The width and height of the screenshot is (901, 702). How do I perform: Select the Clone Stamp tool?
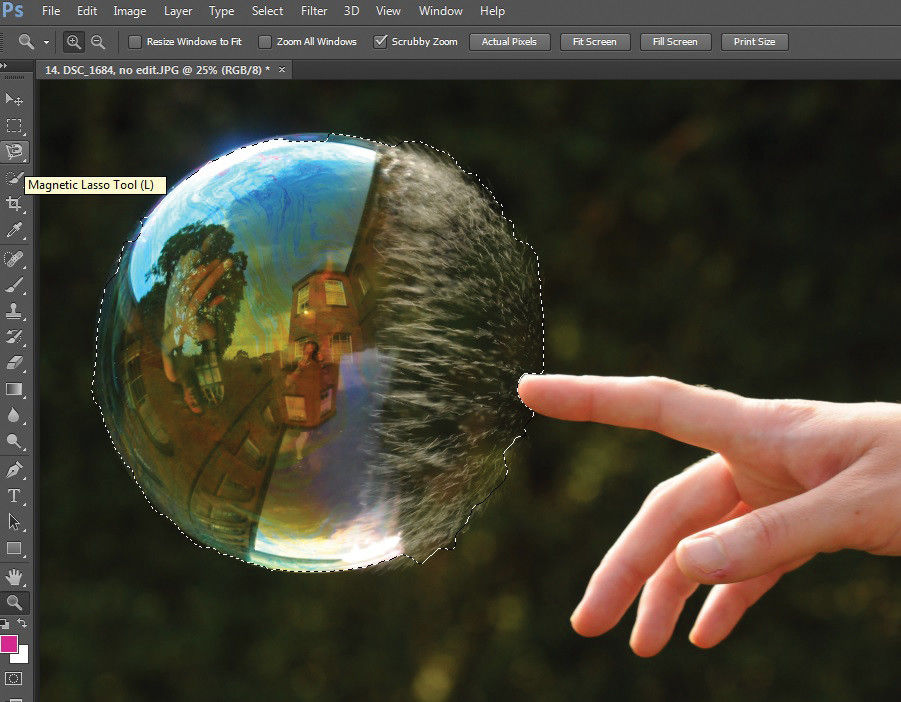coord(14,311)
